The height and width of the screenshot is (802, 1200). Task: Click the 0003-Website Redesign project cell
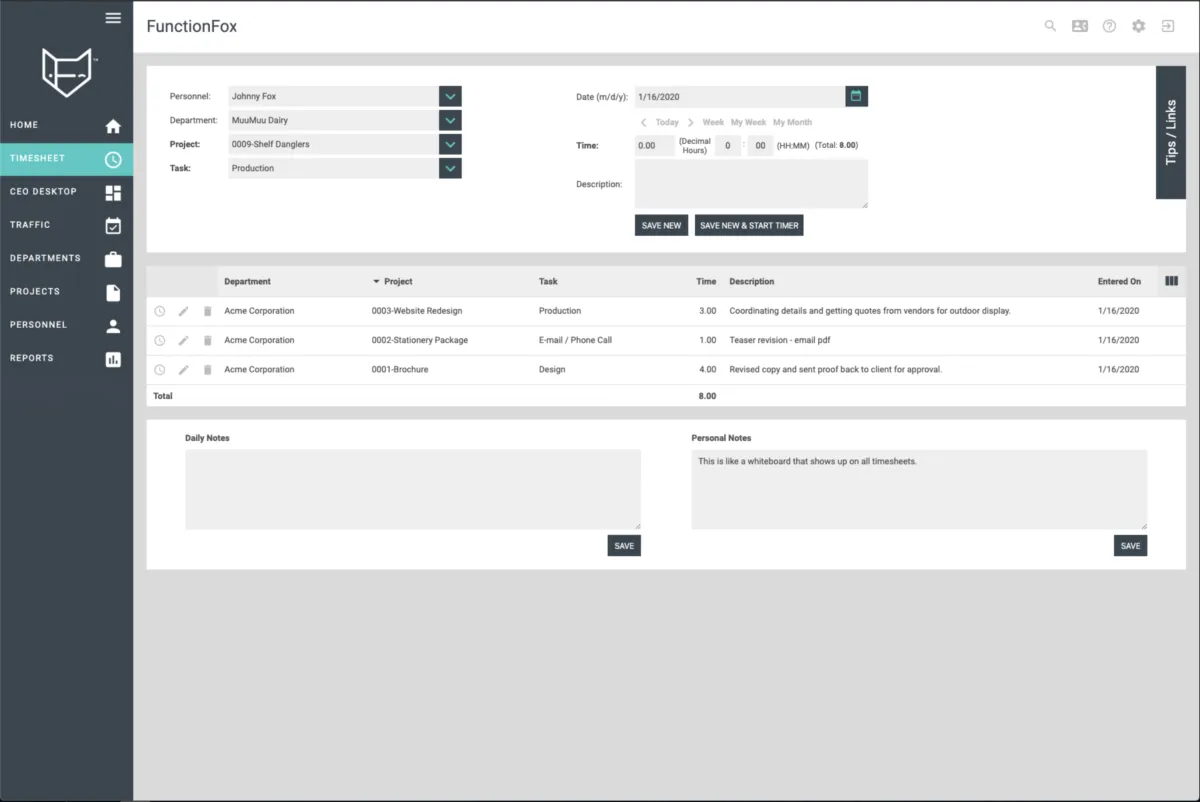click(x=417, y=311)
